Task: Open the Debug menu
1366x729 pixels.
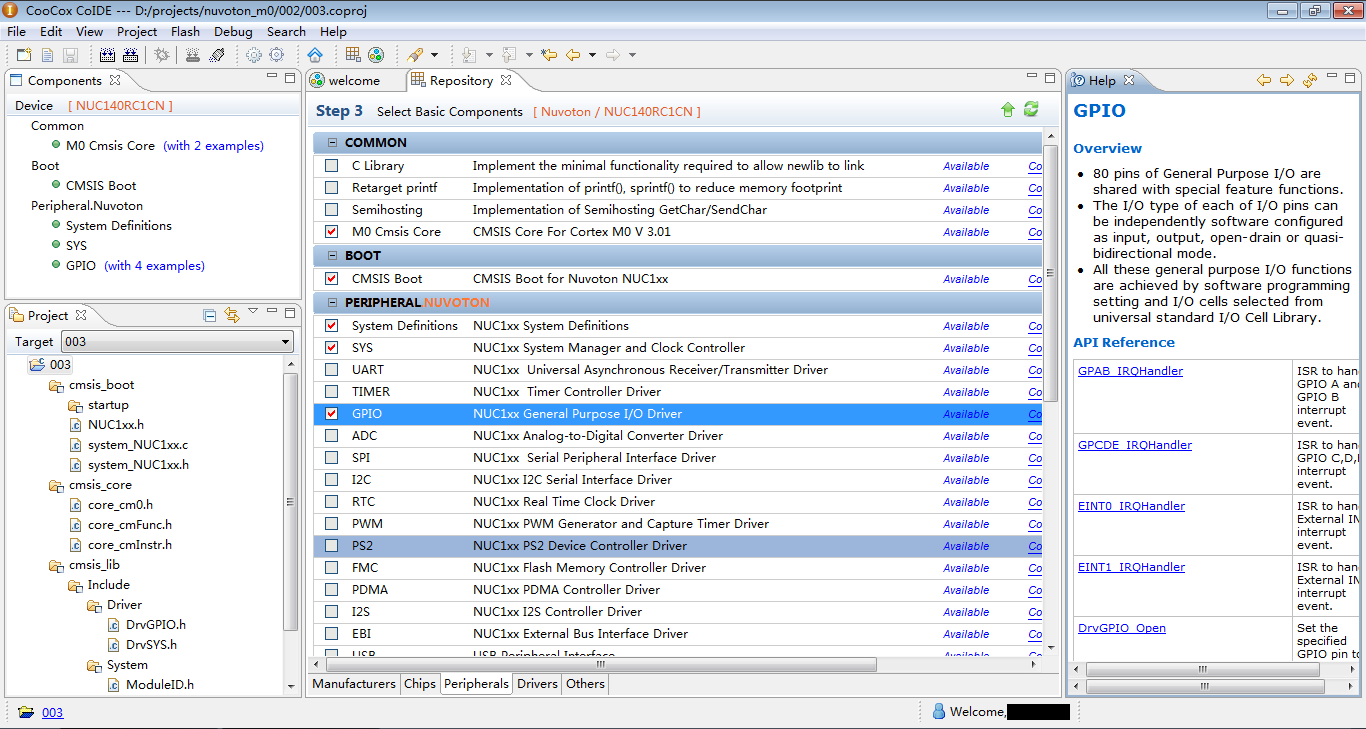Action: pos(233,31)
